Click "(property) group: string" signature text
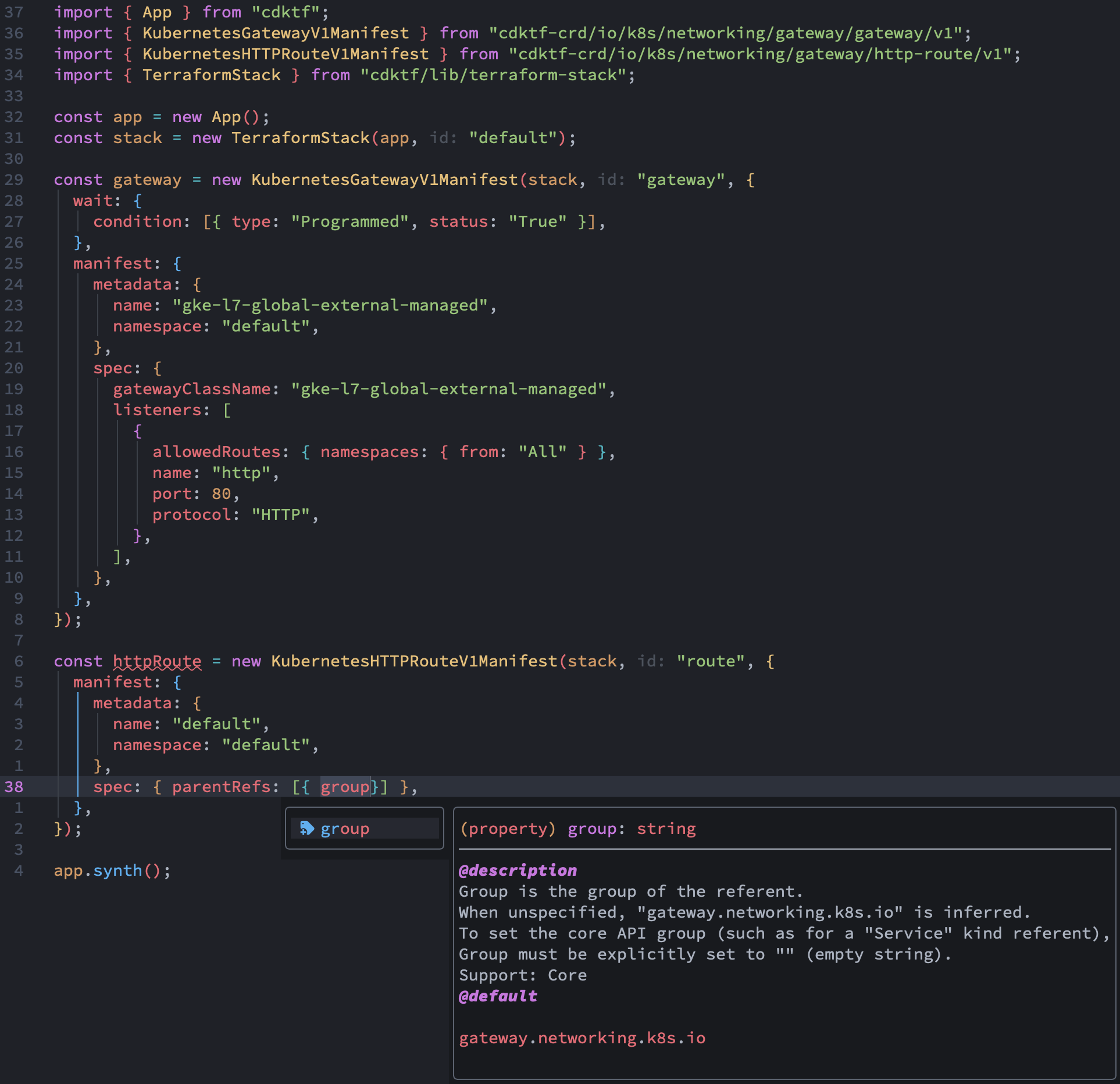 coord(577,828)
